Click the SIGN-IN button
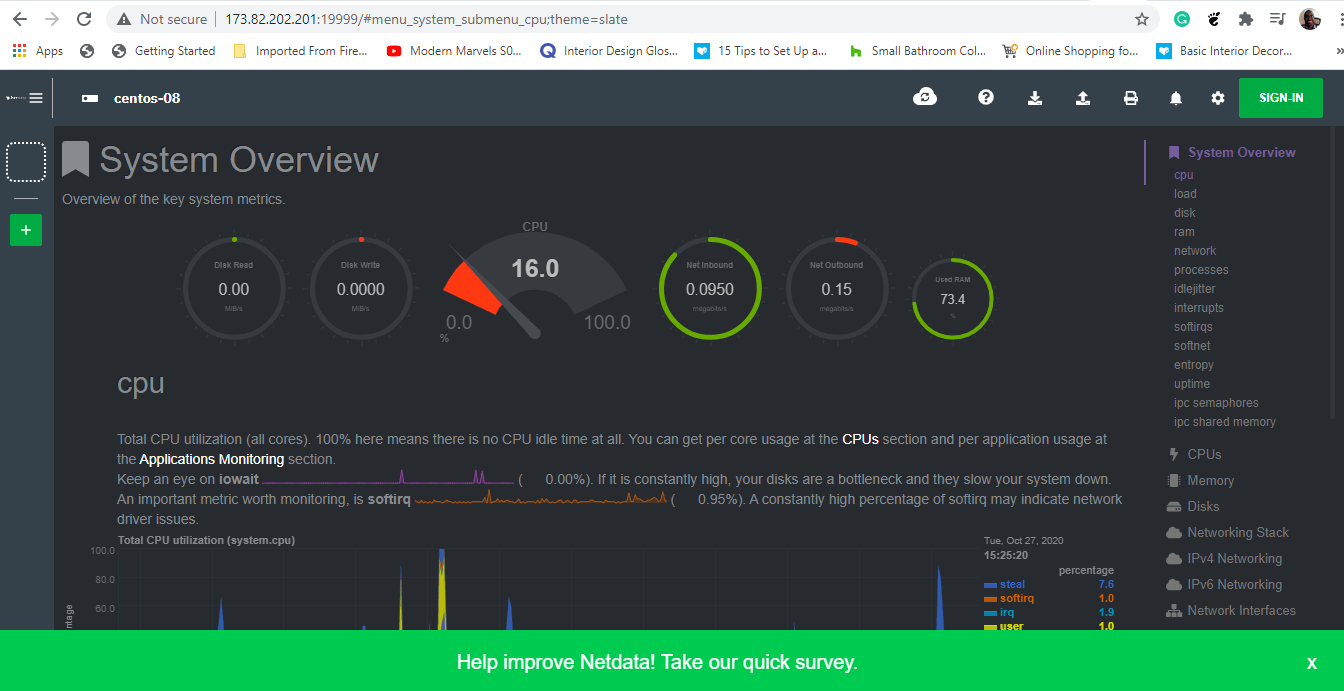Image resolution: width=1344 pixels, height=691 pixels. [1281, 97]
